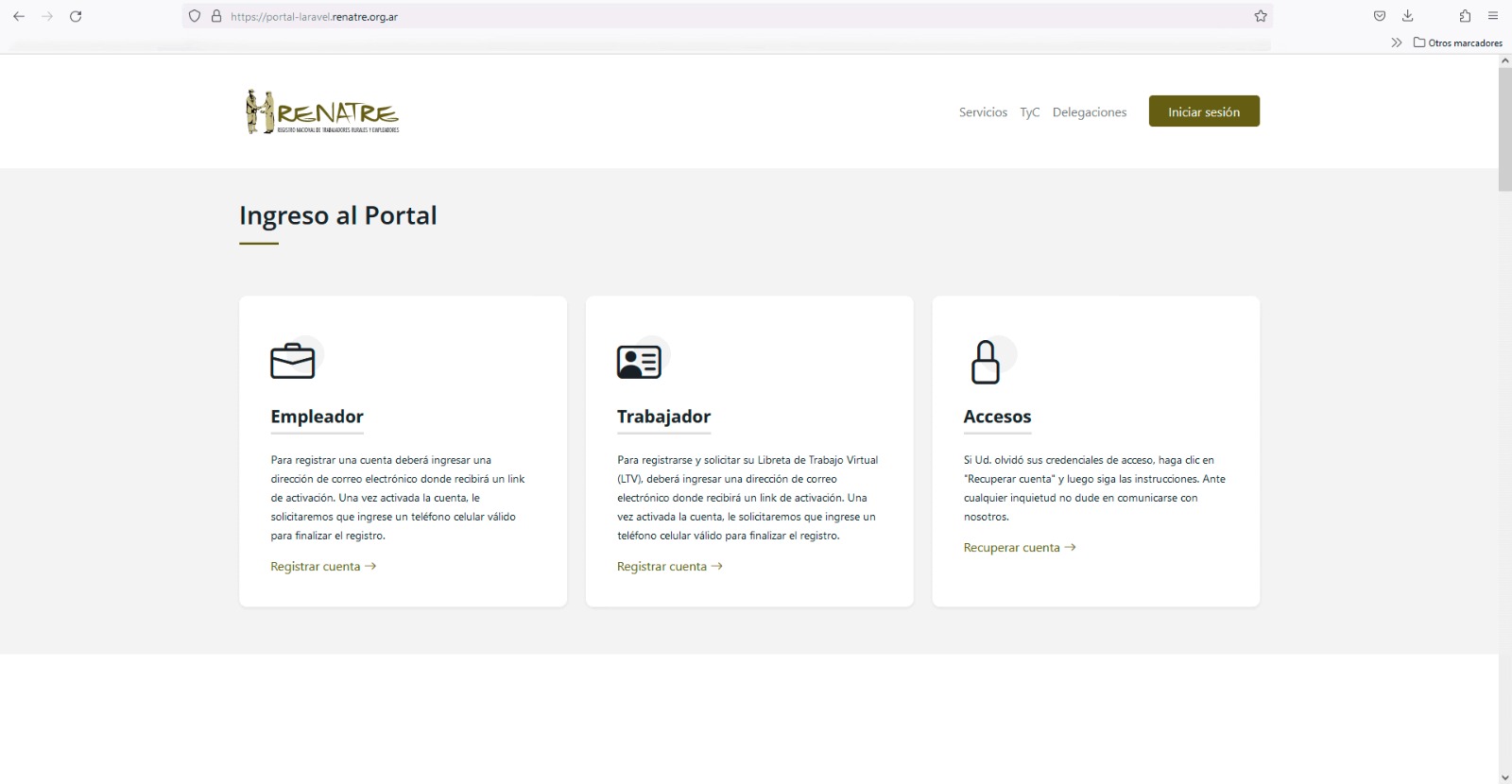Click the RENATRE logo
Image resolution: width=1512 pixels, height=784 pixels.
click(322, 112)
